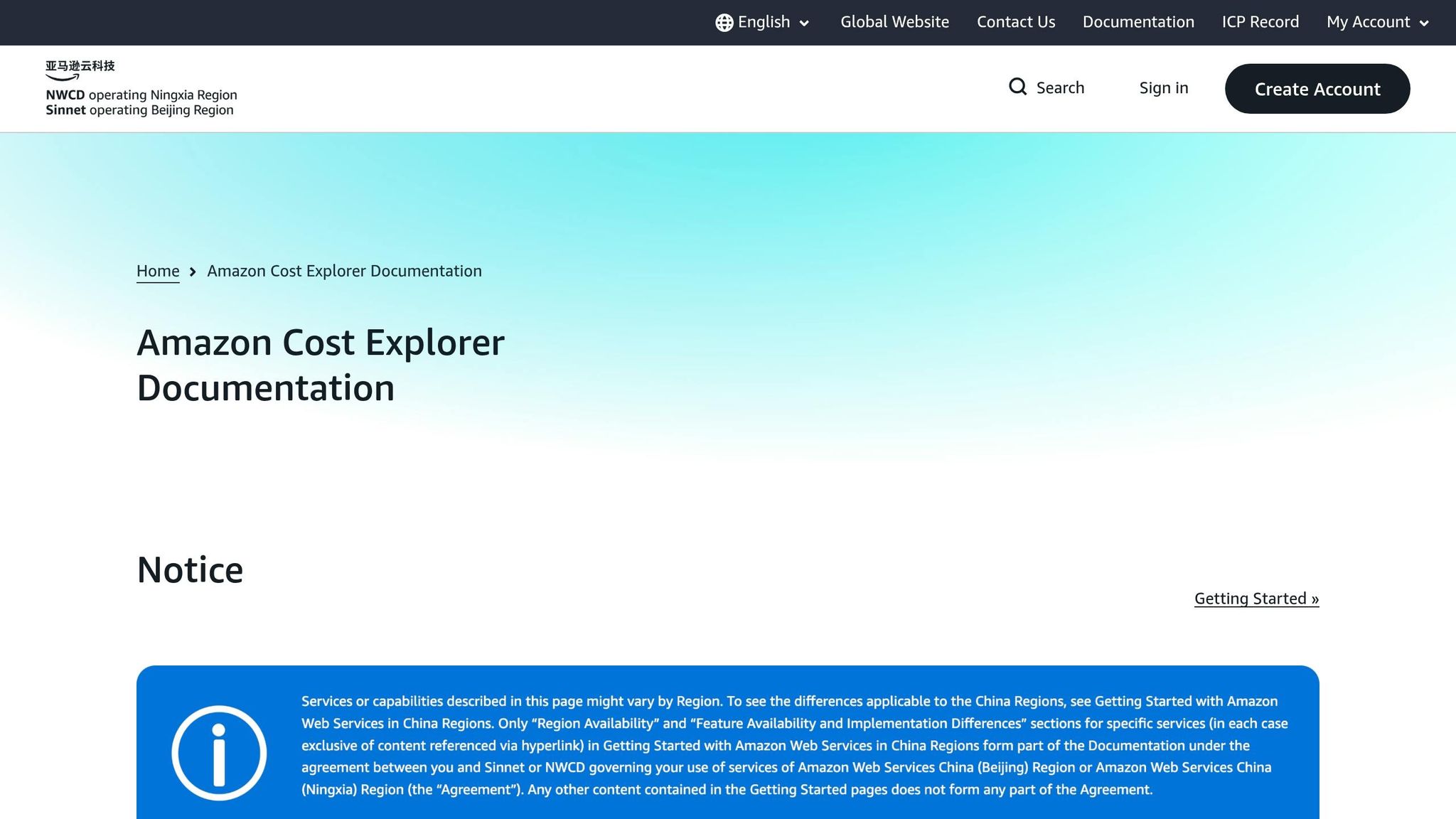Click the Sign in link

tap(1164, 87)
